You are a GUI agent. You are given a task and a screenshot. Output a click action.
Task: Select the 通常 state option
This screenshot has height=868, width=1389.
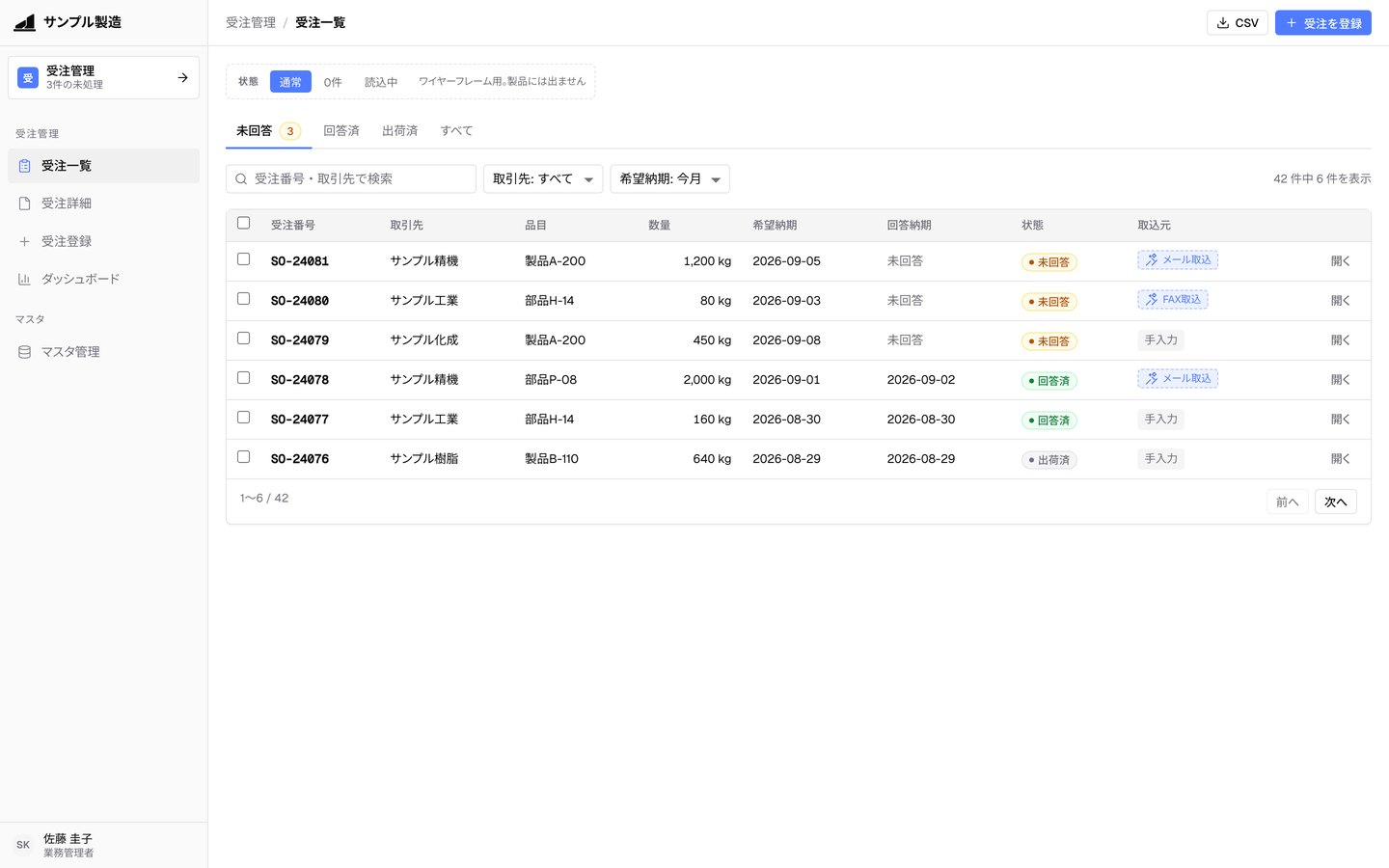pos(290,82)
